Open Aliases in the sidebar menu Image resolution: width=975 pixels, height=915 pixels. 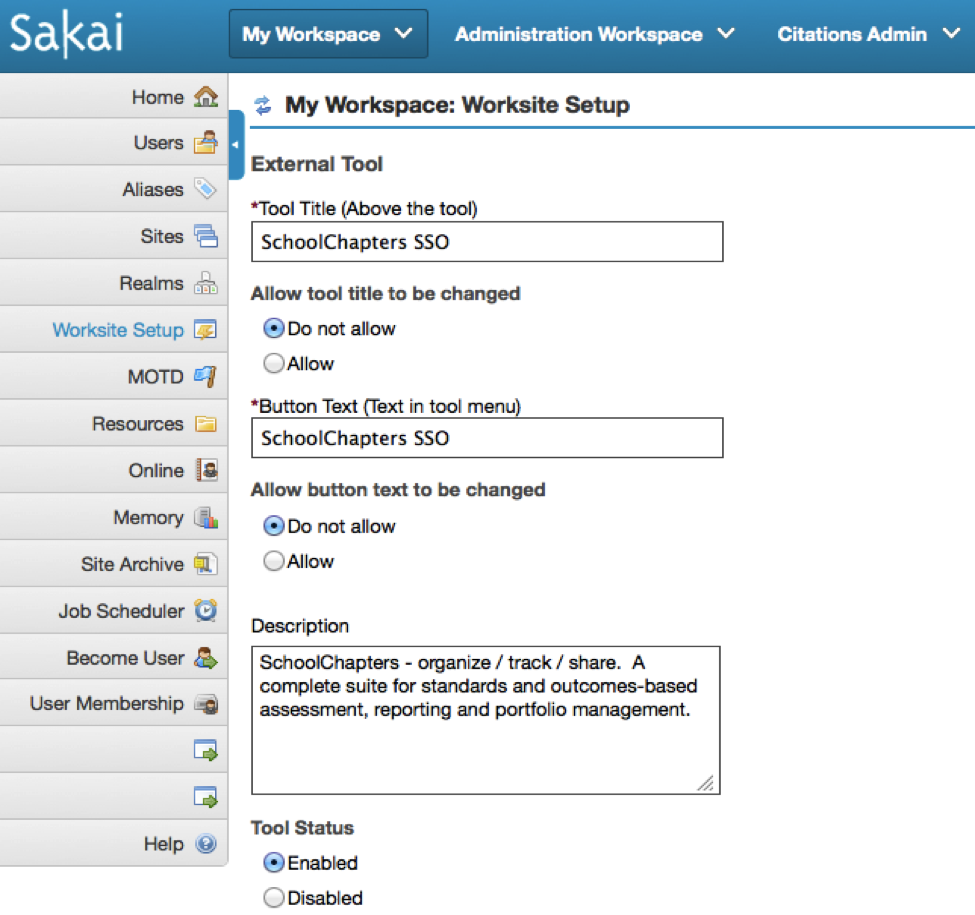153,190
